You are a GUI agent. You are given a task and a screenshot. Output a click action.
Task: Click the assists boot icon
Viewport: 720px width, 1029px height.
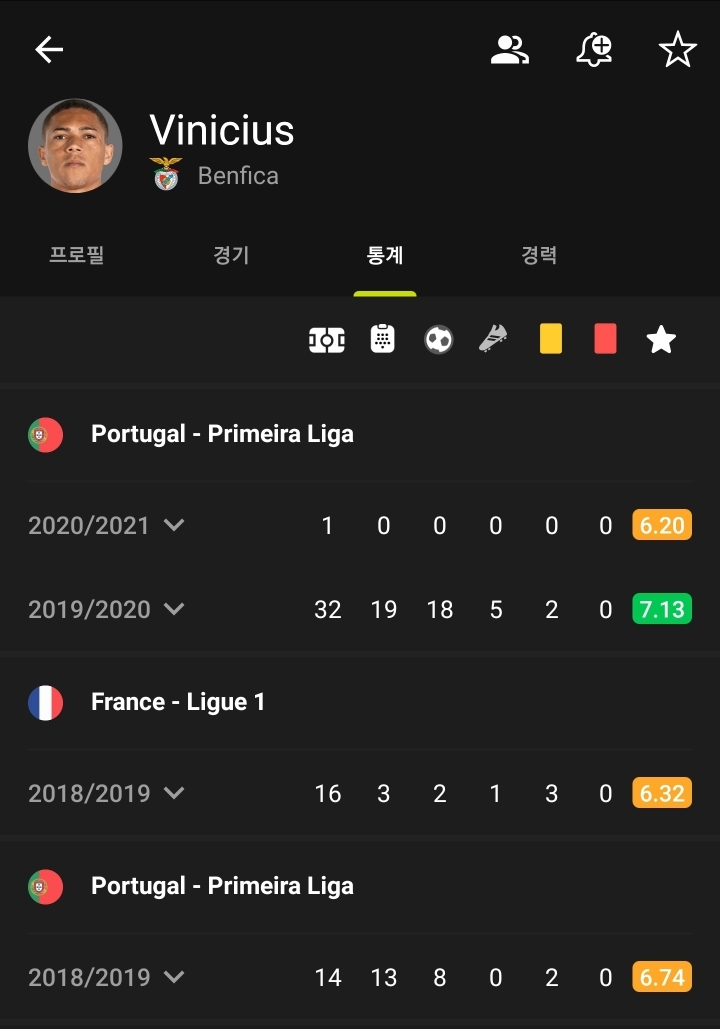494,340
